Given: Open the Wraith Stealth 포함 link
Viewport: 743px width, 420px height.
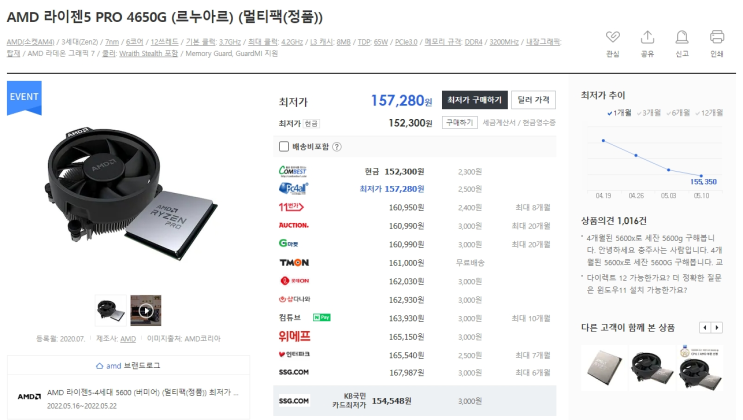Looking at the screenshot, I should 148,54.
